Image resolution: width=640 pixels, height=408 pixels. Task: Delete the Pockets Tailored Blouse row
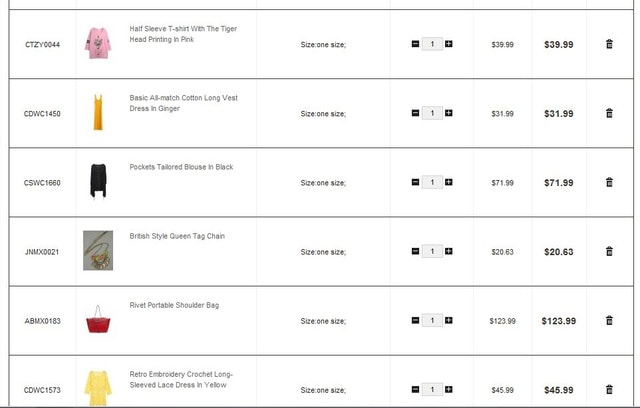pyautogui.click(x=609, y=182)
